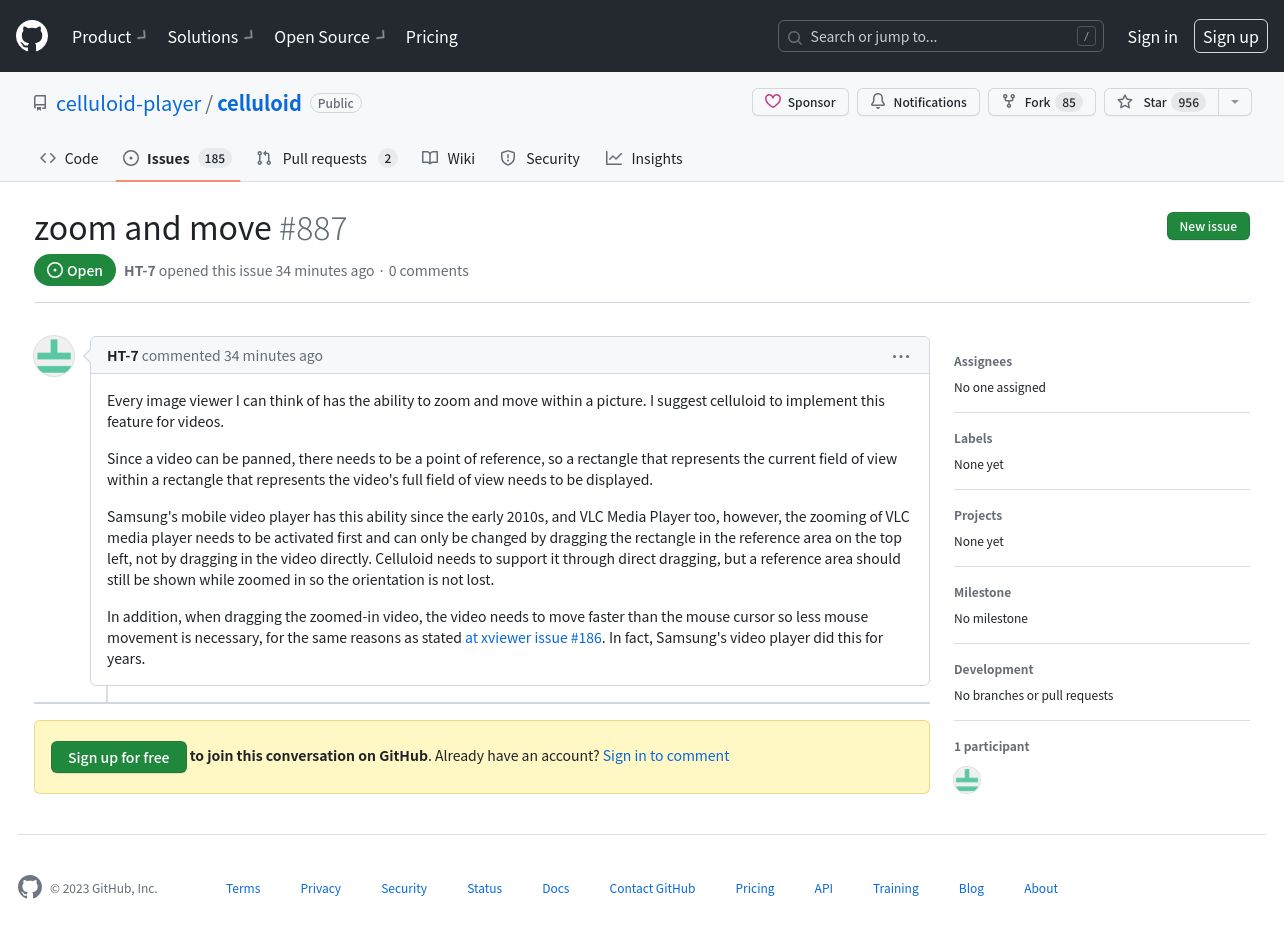
Task: Select the Issues tab
Action: tap(177, 158)
